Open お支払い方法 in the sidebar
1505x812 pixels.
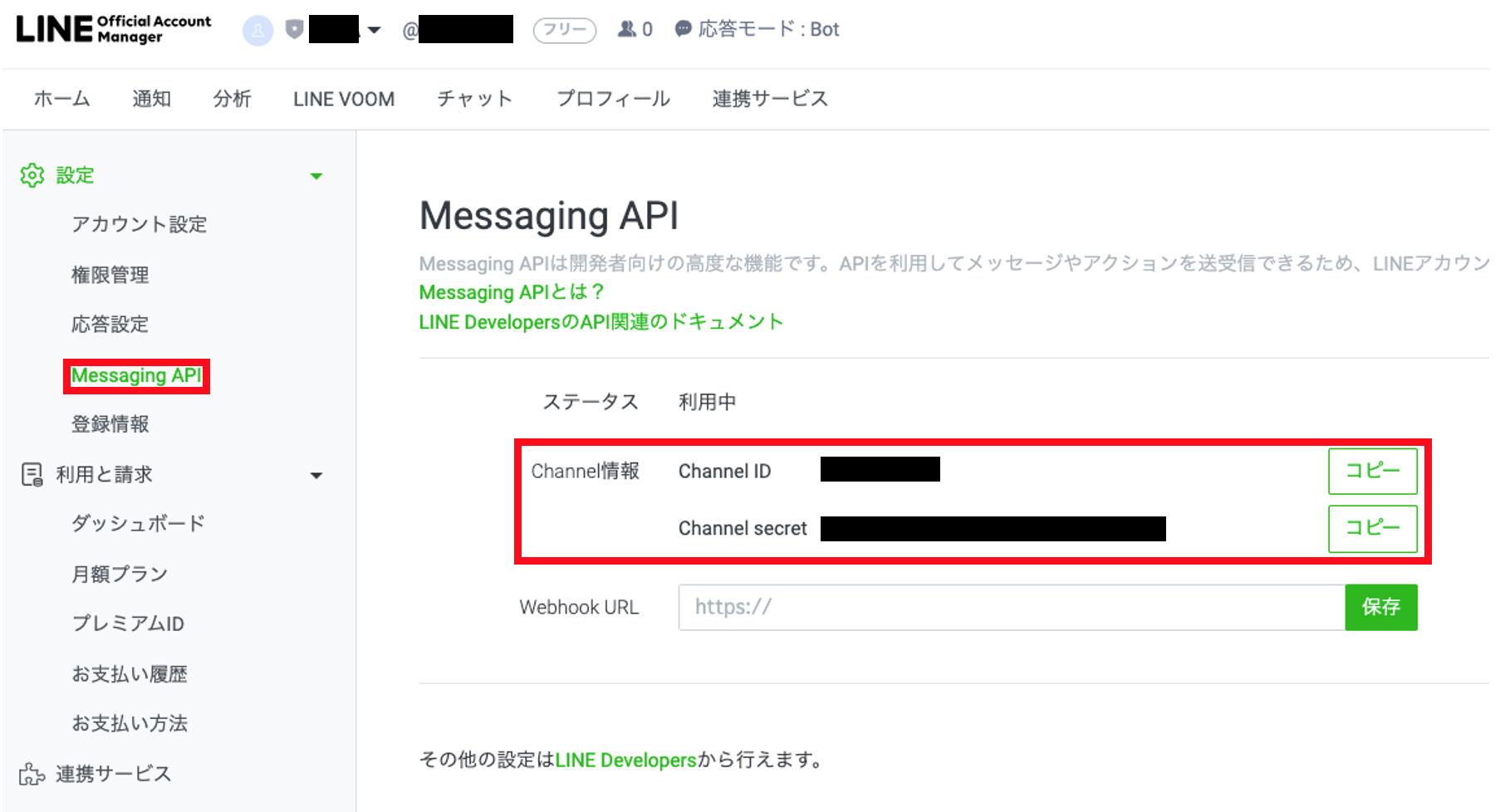130,724
